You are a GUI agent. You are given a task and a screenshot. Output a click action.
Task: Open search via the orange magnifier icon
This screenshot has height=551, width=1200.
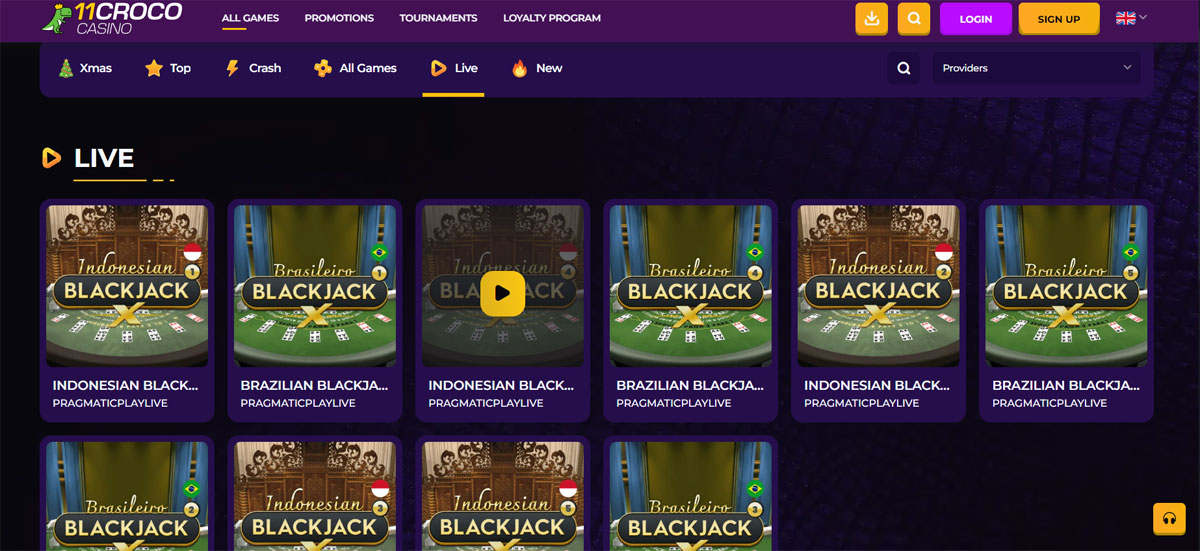913,19
